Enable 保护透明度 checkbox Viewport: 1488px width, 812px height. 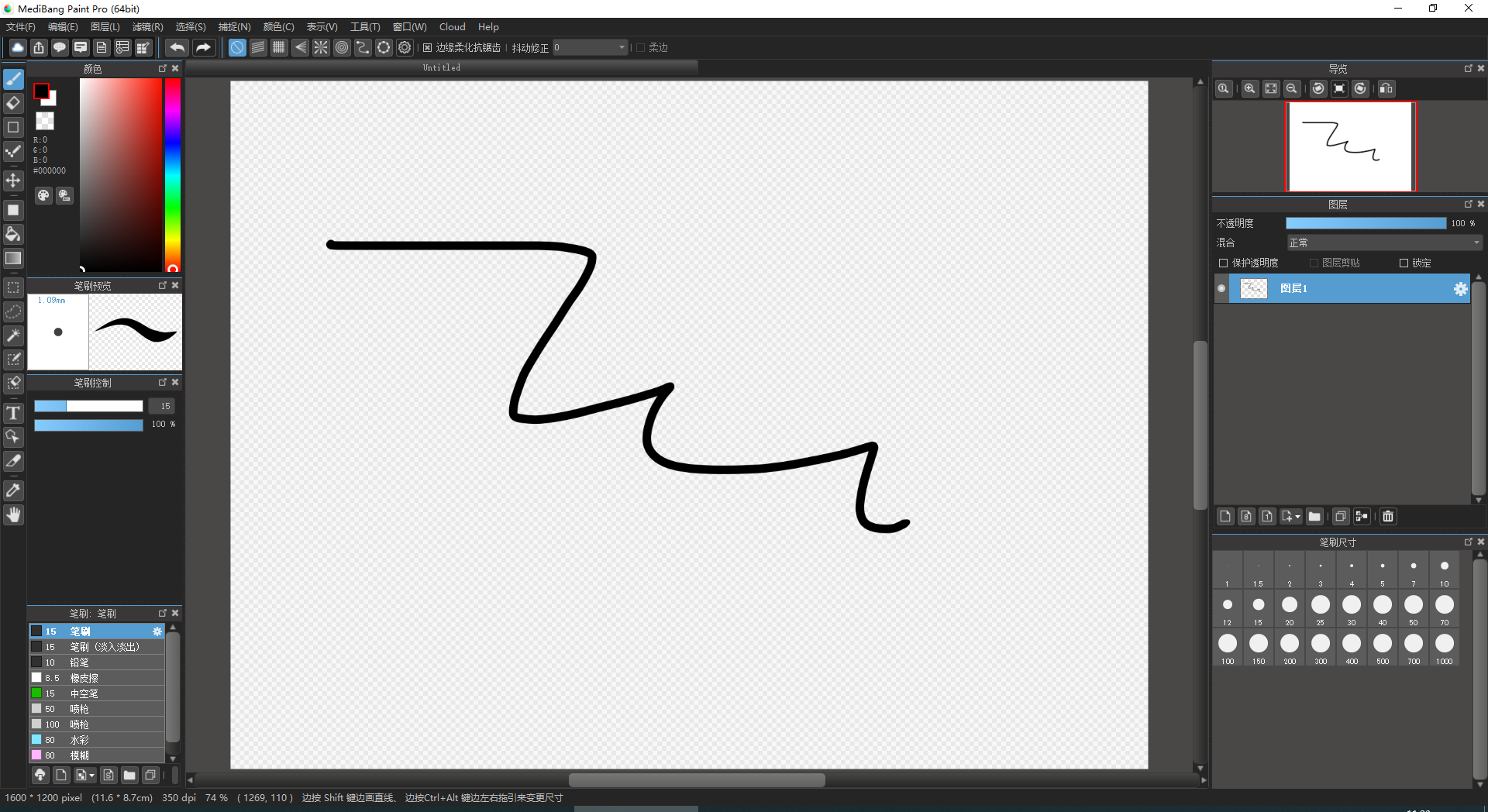coord(1224,263)
